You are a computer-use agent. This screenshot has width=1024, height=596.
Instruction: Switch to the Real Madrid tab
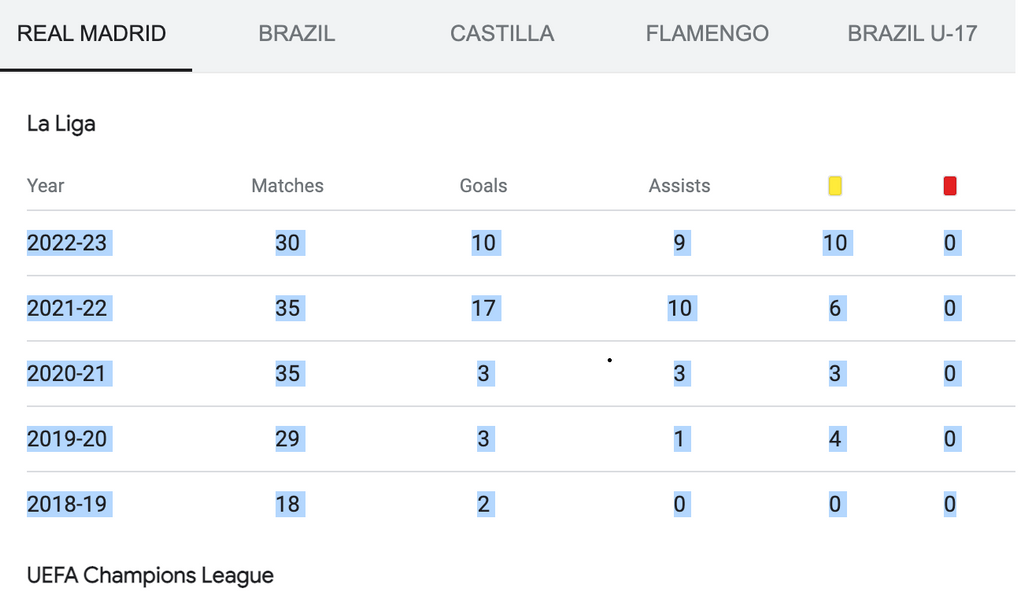tap(92, 33)
